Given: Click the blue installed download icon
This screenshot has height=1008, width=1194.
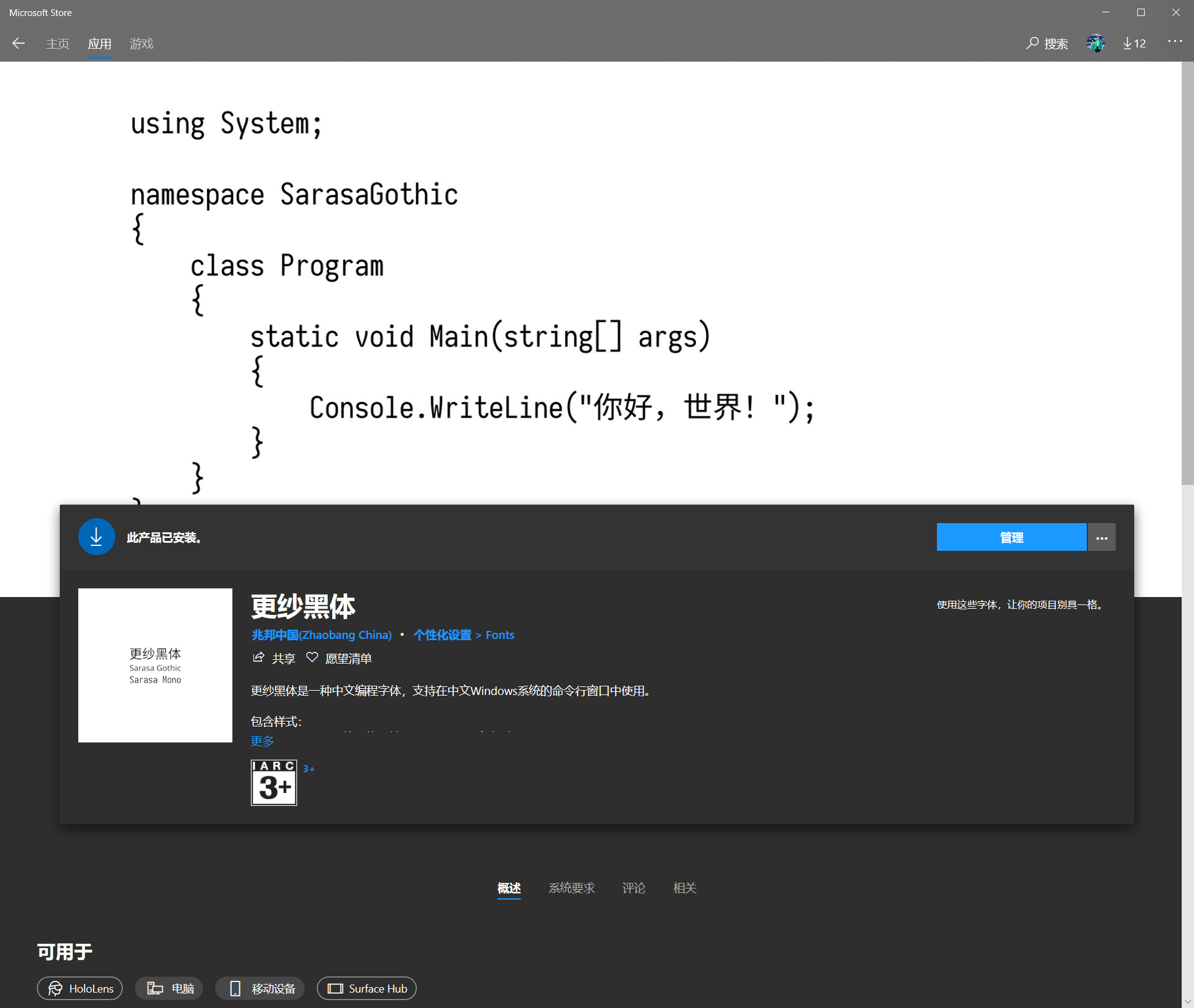Looking at the screenshot, I should [x=96, y=537].
